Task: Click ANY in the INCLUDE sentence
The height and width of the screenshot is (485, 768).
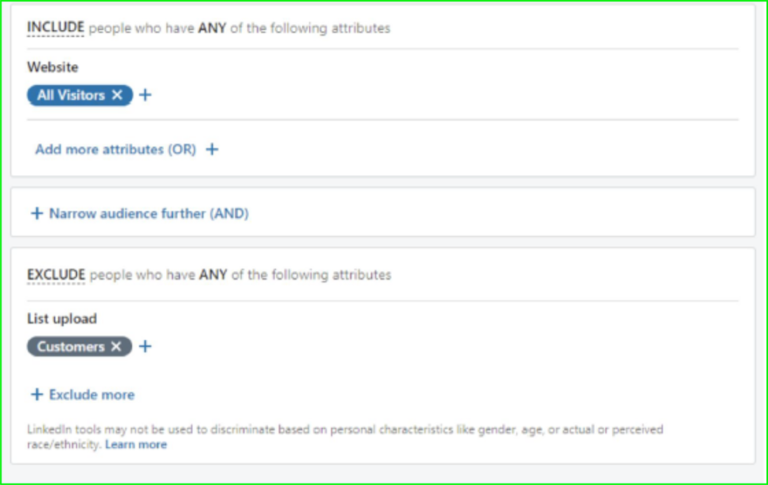Action: 212,28
